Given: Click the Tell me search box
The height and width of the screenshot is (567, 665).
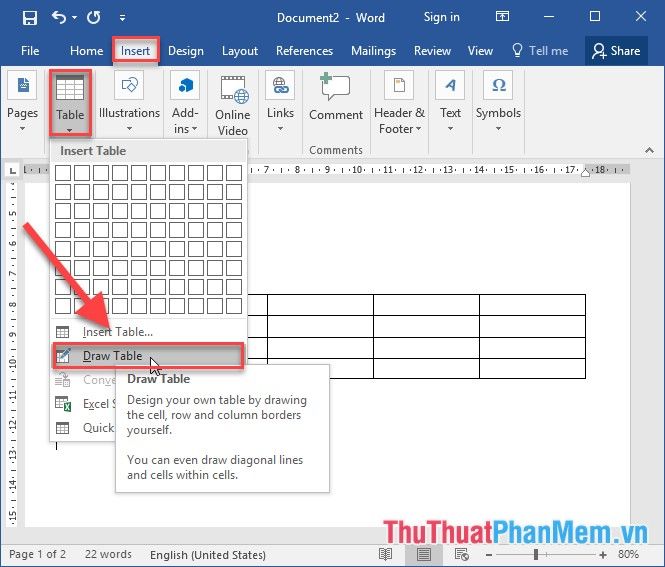Looking at the screenshot, I should click(540, 51).
